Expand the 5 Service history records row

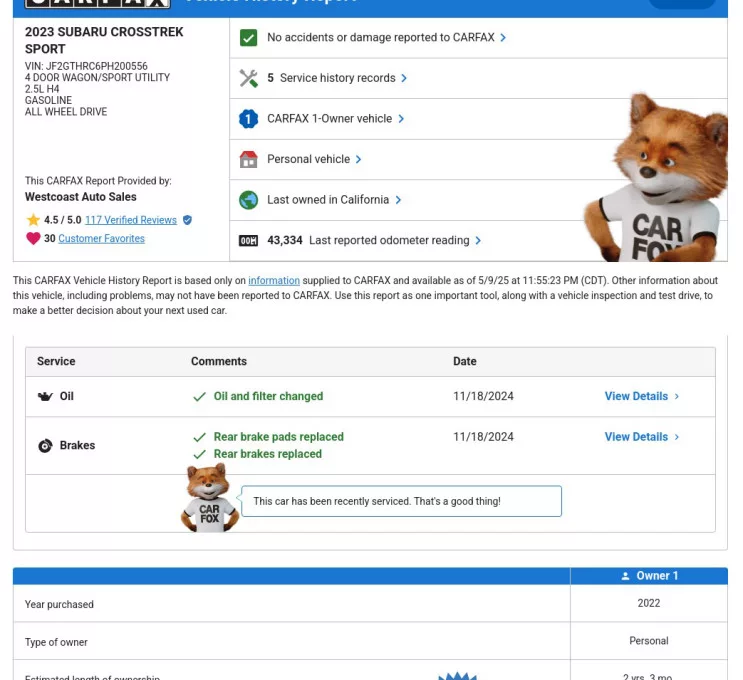337,78
